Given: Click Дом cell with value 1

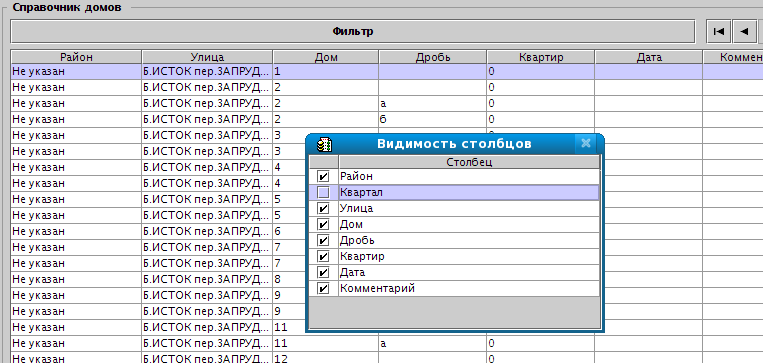Looking at the screenshot, I should pos(326,72).
